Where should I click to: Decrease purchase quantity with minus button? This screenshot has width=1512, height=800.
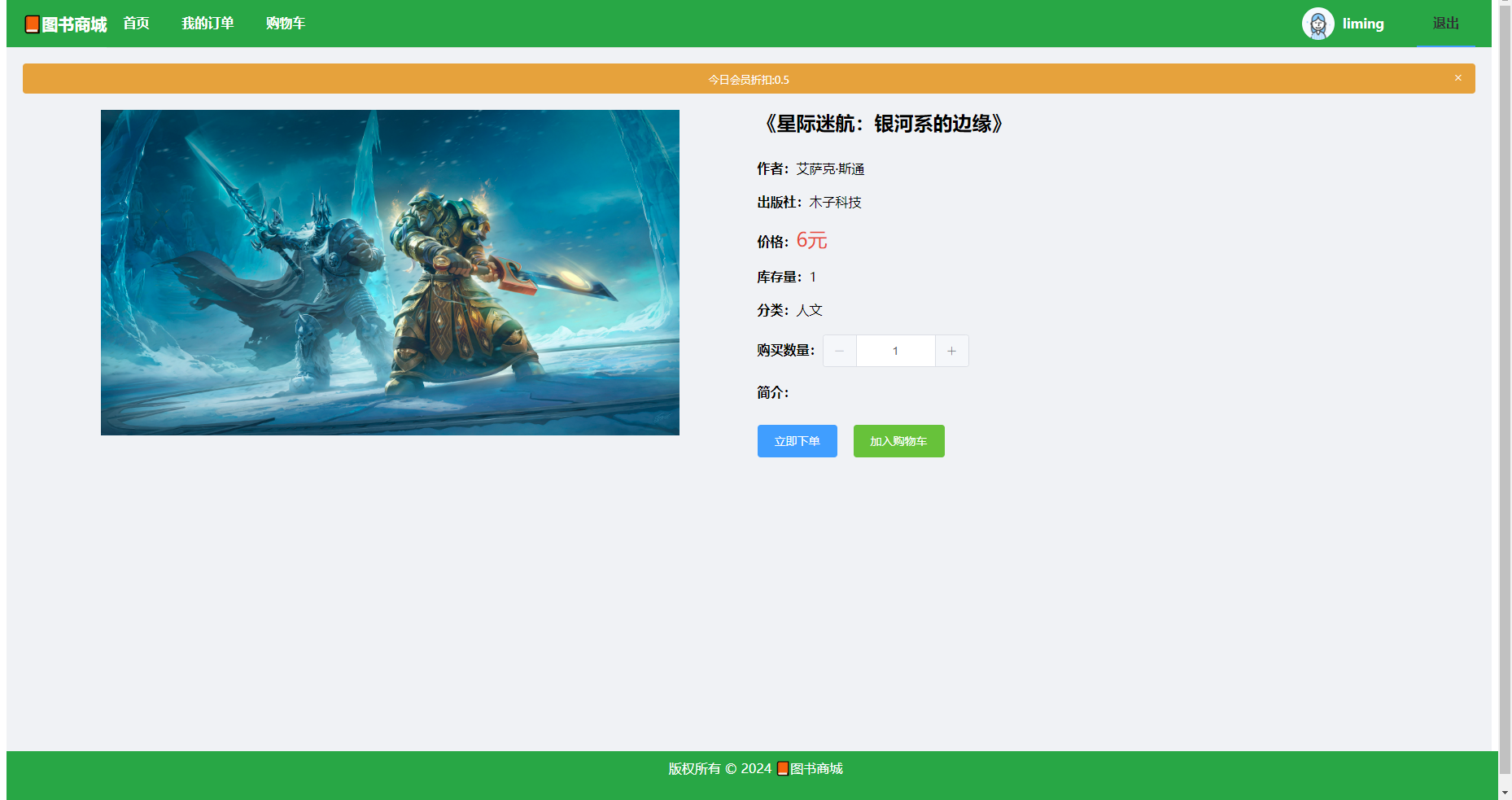pos(839,351)
